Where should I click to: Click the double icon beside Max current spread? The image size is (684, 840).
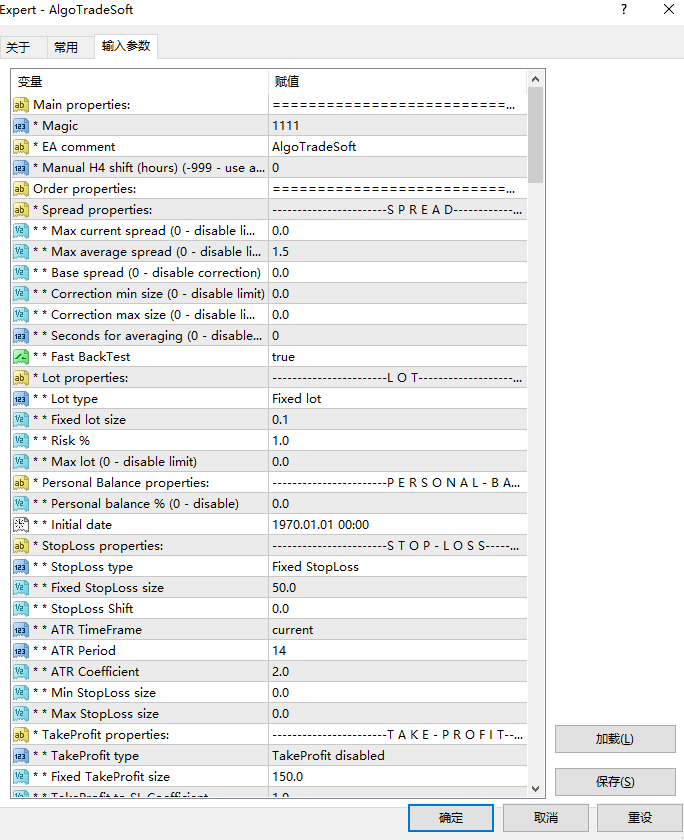[20, 231]
